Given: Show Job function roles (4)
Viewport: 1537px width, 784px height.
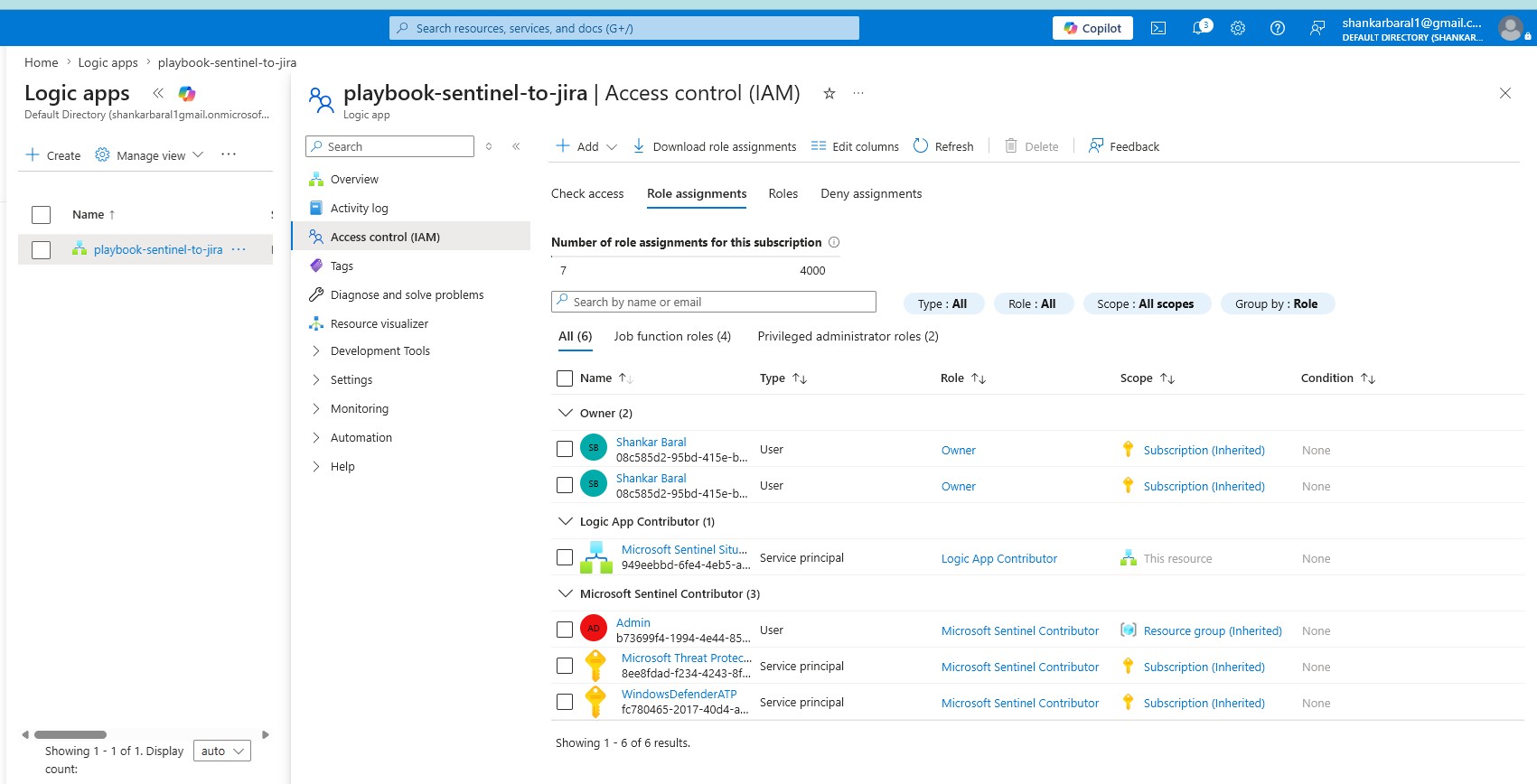Looking at the screenshot, I should [672, 336].
